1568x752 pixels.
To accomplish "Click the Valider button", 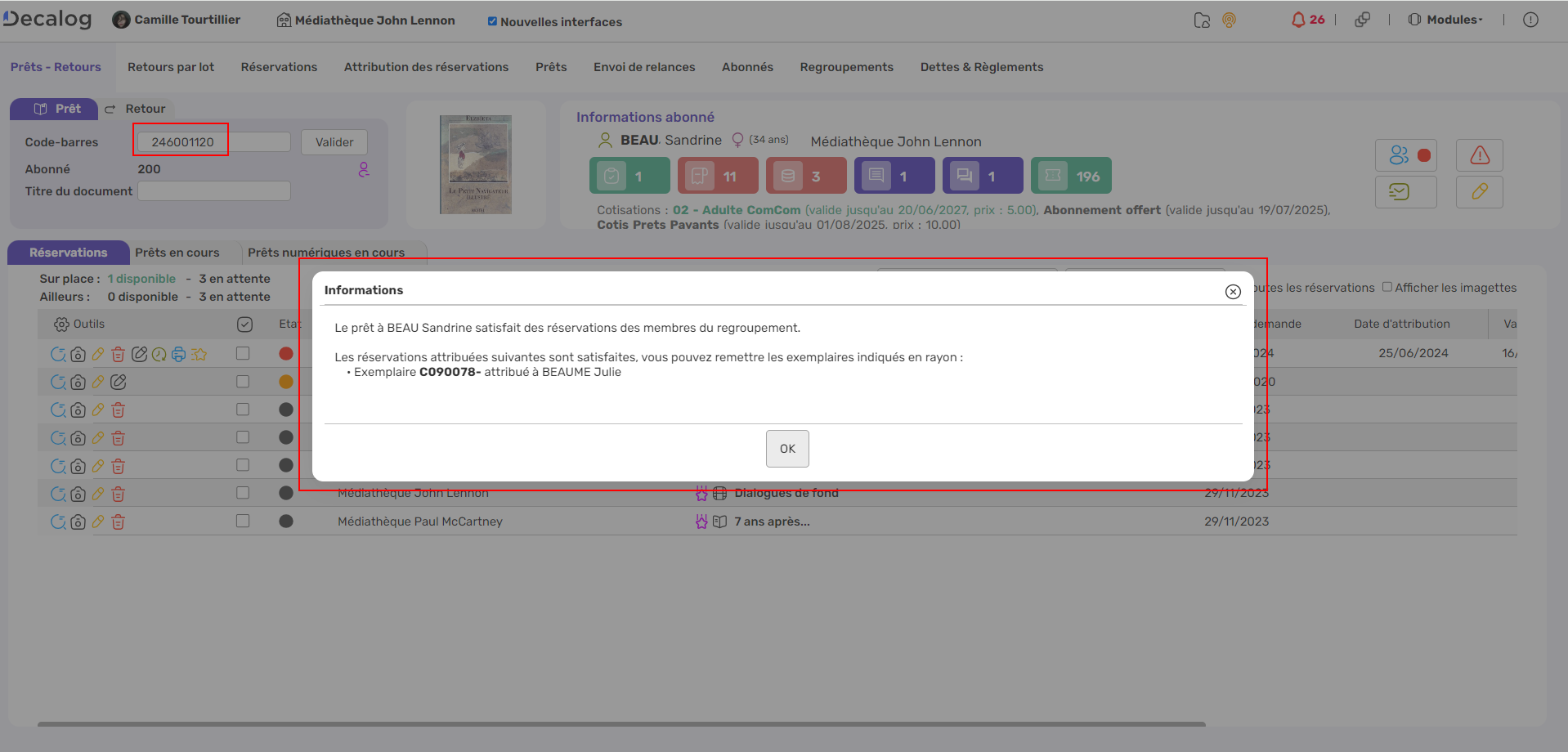I will click(x=334, y=141).
